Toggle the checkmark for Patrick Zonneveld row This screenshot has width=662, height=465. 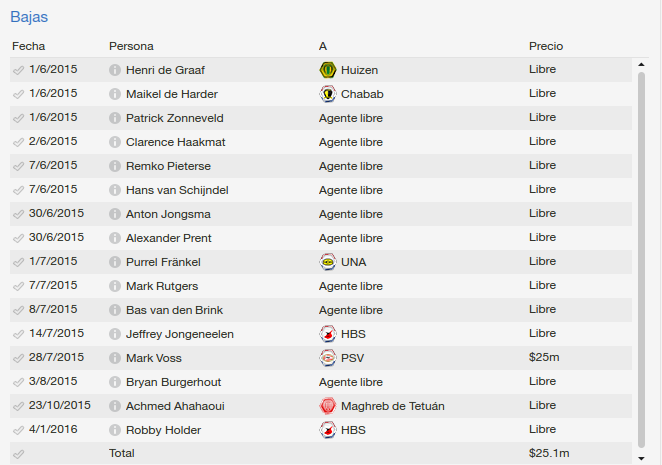coord(18,118)
